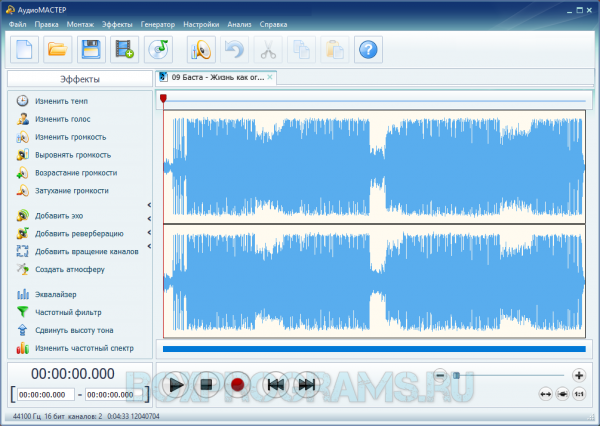Viewport: 600px width, 426px height.
Task: Click the lower channel waveform
Action: coord(374,281)
